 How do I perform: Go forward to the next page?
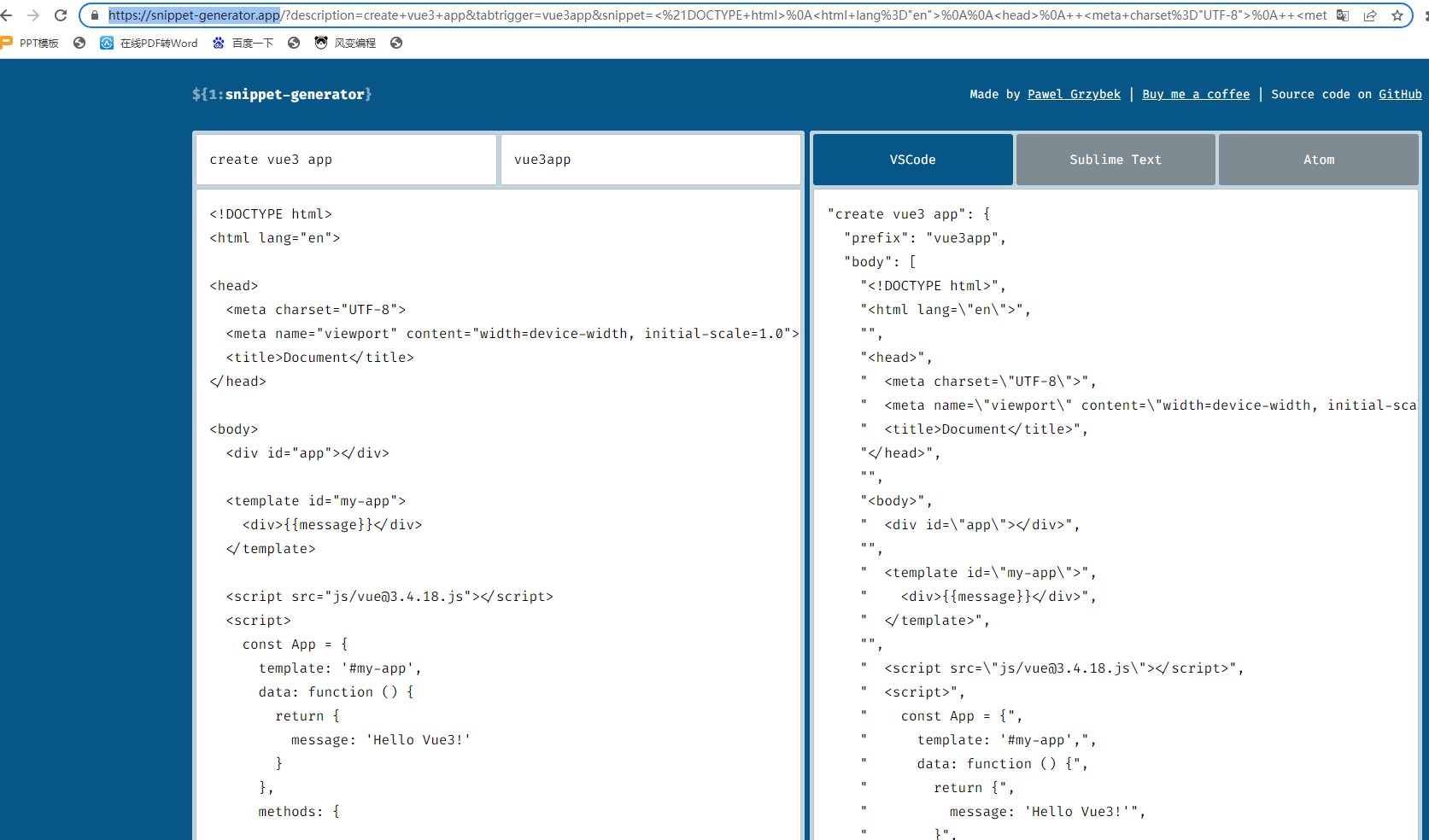(33, 15)
